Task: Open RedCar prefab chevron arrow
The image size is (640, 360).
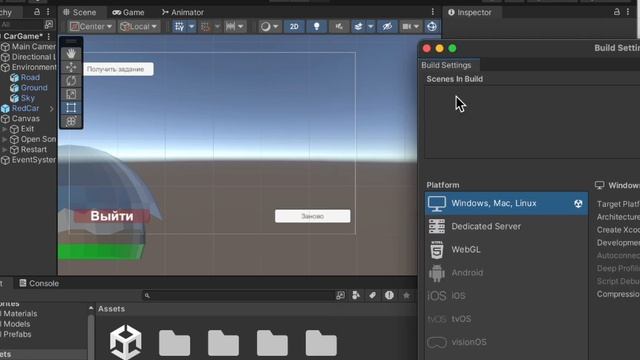Action: 51,109
